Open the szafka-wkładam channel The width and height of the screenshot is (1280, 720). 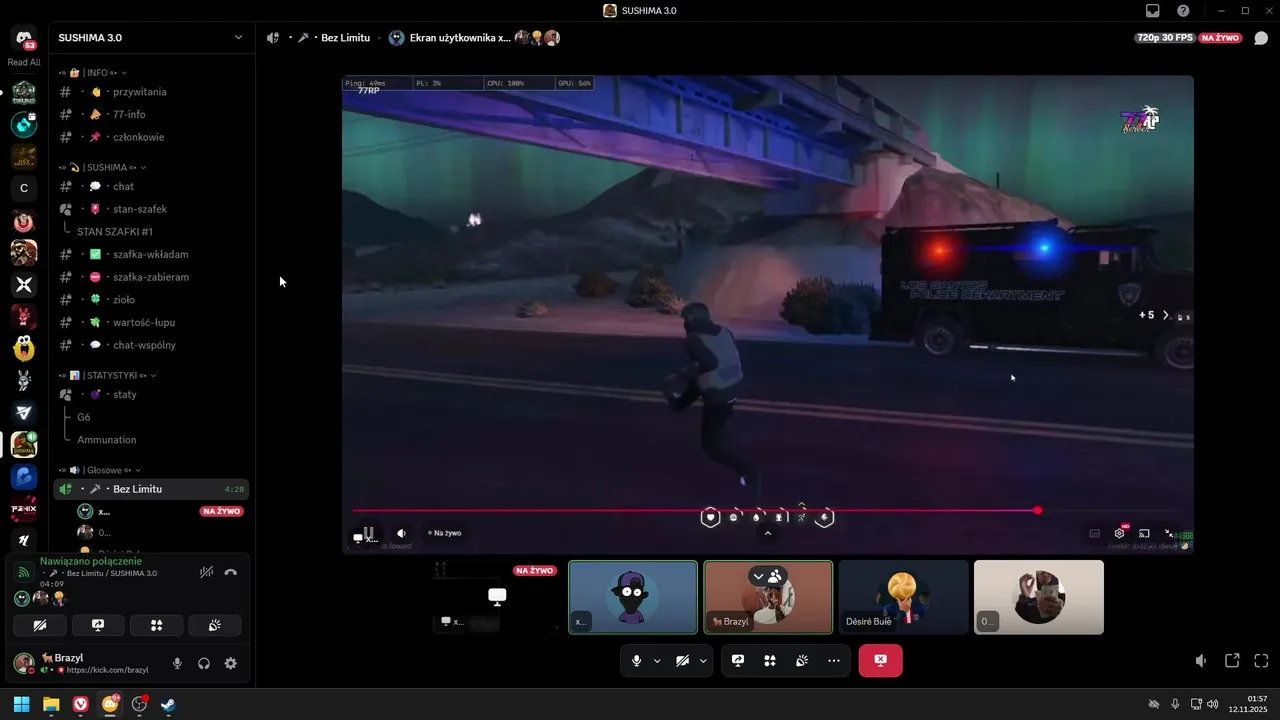point(151,254)
